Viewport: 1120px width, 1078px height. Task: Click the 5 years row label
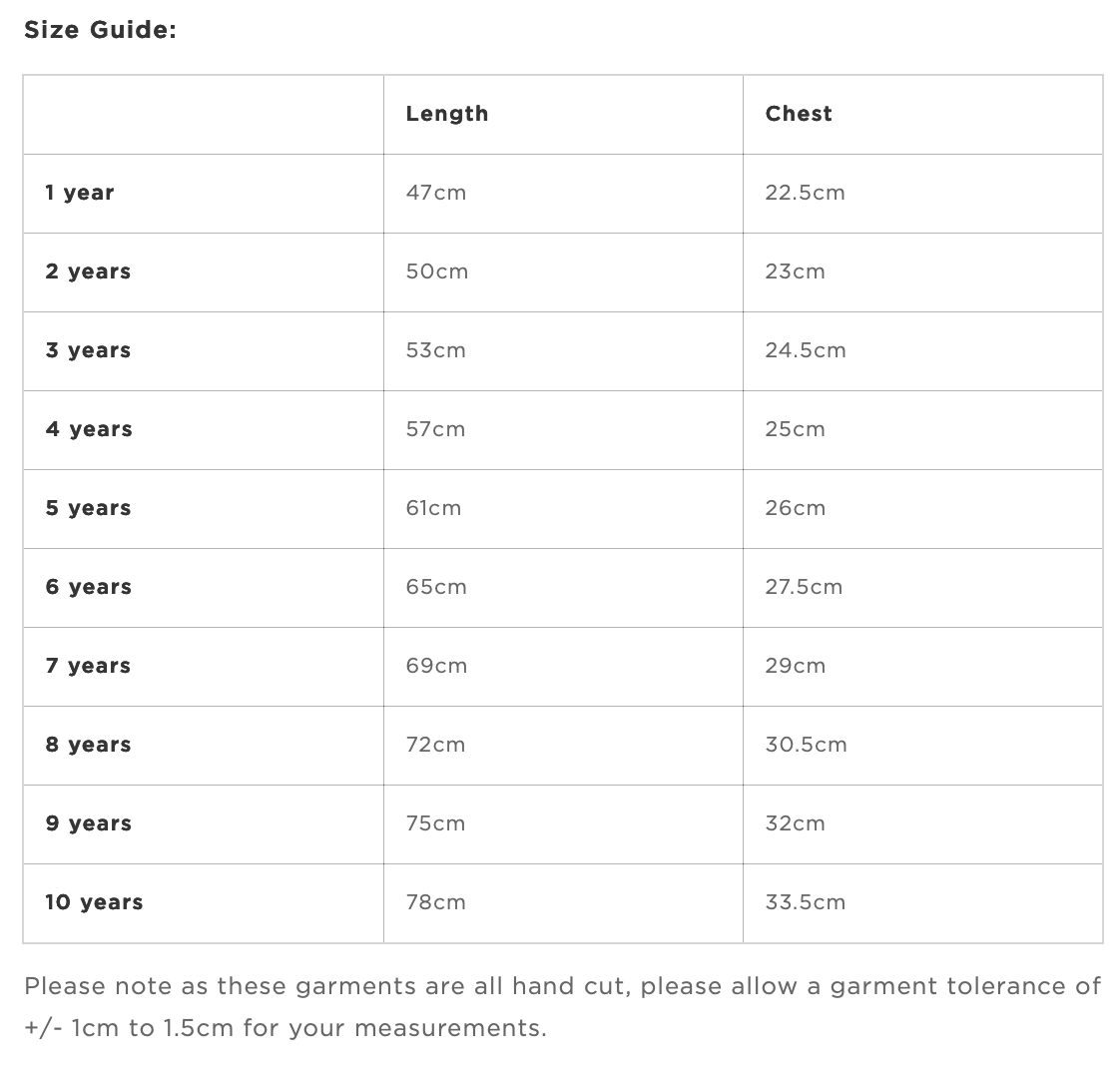coord(88,509)
